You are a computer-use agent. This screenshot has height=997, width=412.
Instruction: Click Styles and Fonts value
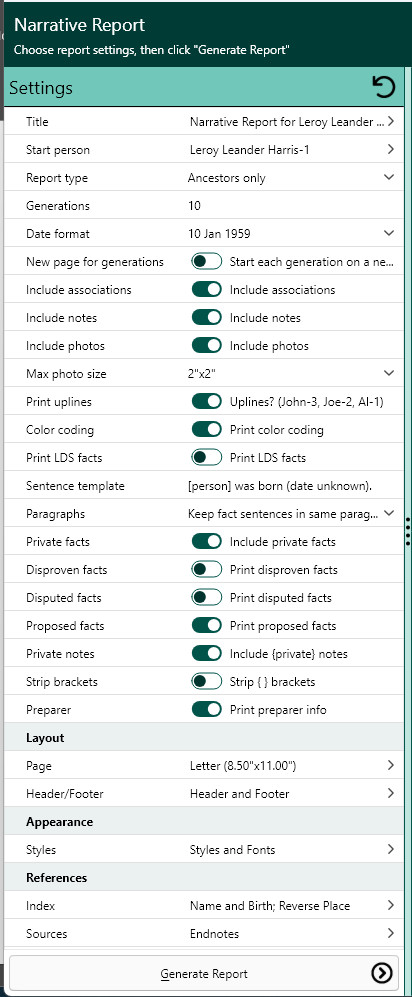point(233,849)
